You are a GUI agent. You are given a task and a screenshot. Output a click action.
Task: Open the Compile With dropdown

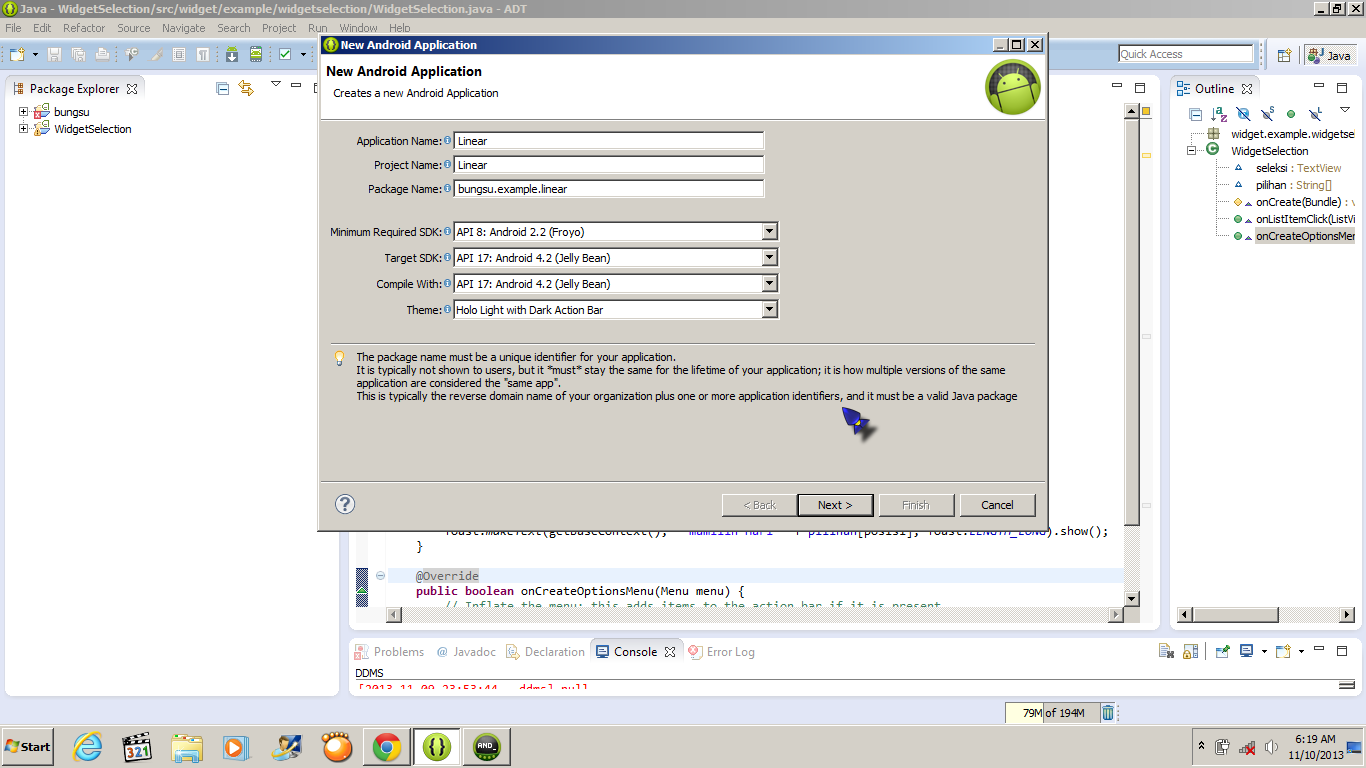click(x=769, y=284)
